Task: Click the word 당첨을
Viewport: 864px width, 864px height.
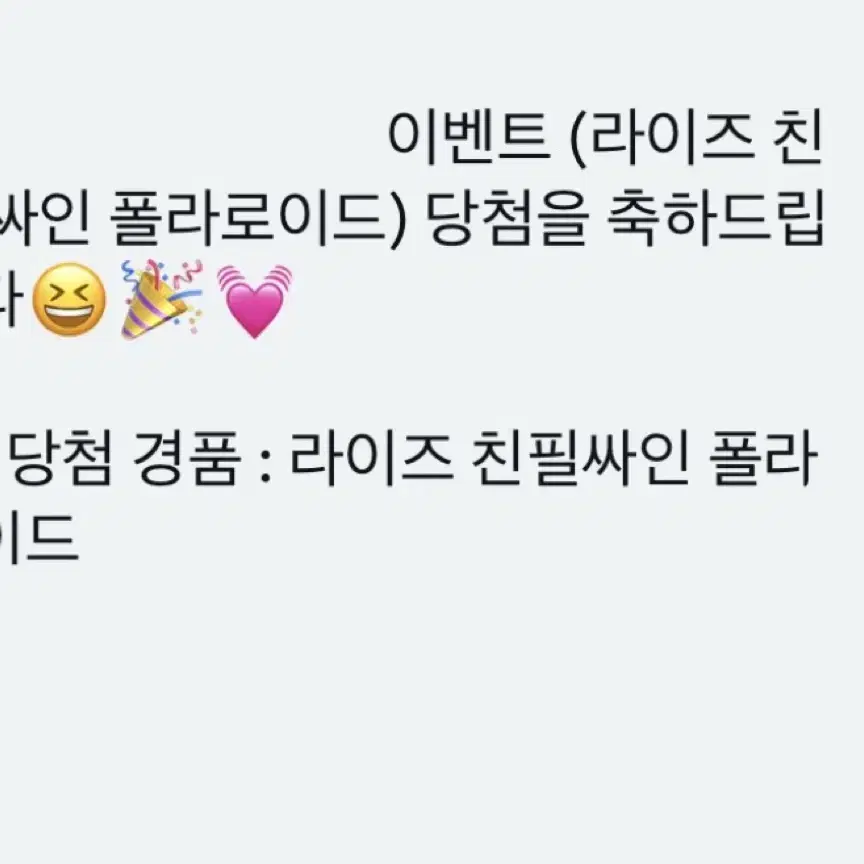Action: click(x=506, y=218)
